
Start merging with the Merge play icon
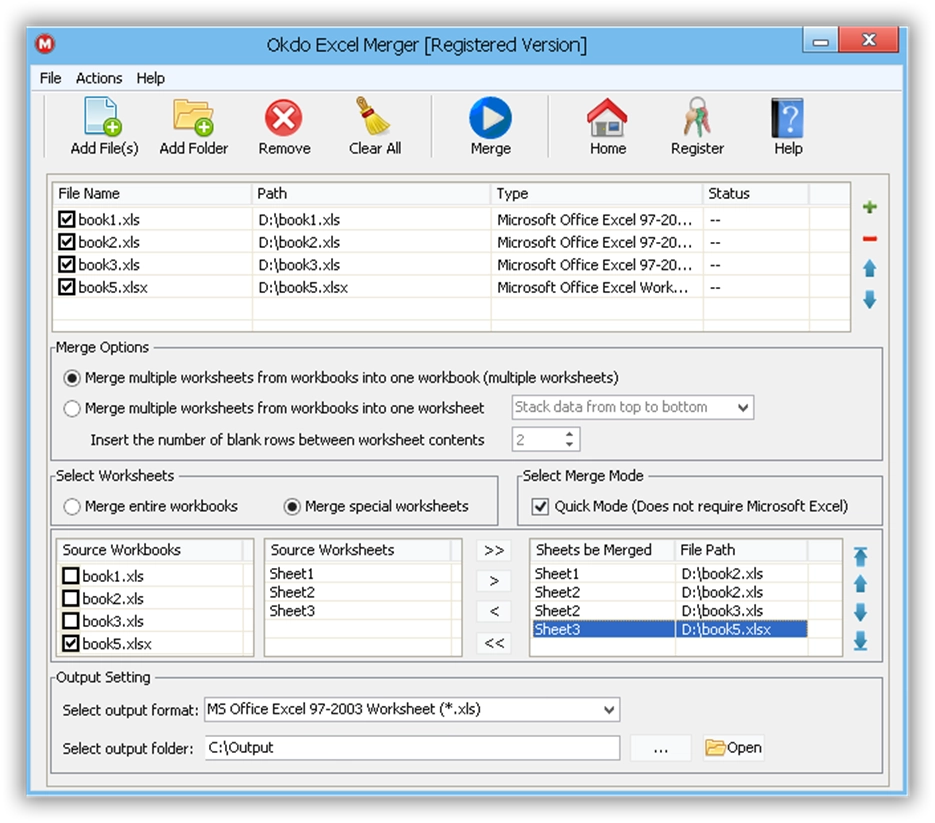490,117
